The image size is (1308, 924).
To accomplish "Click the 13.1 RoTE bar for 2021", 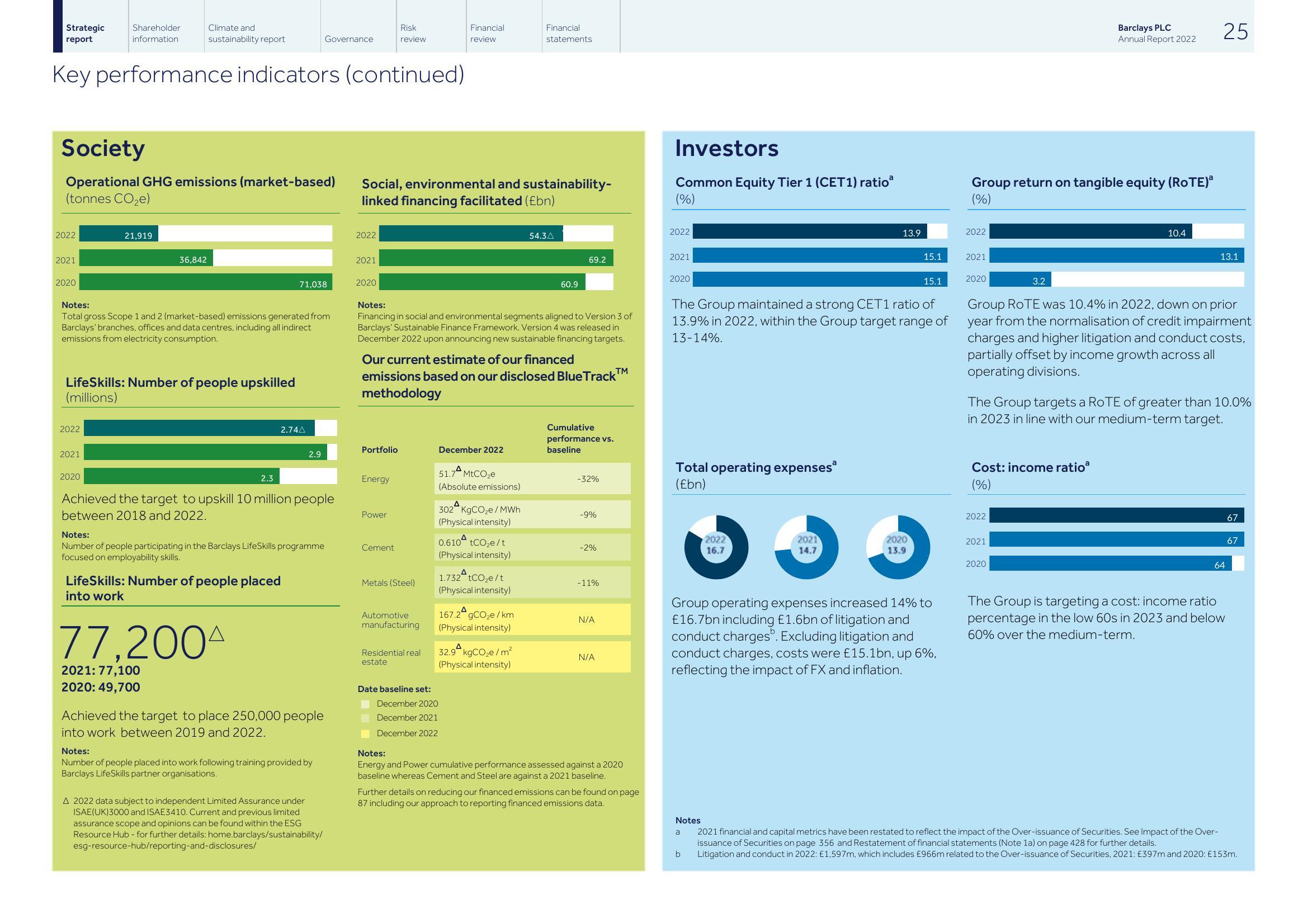I will click(1117, 255).
